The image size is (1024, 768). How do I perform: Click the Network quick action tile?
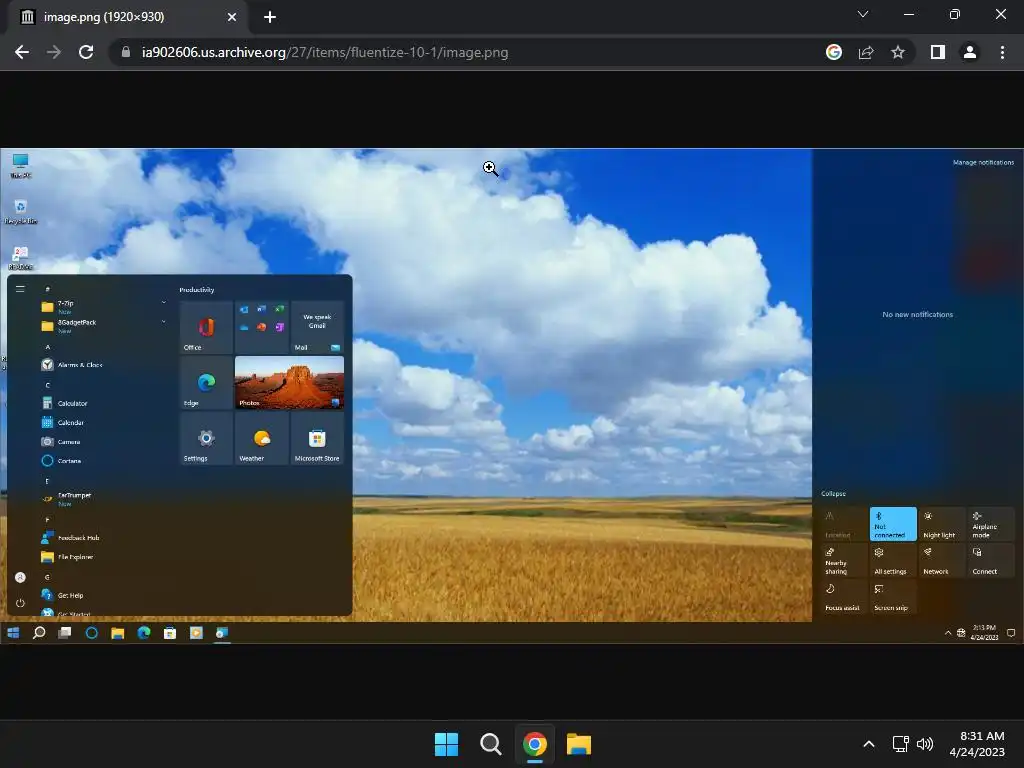942,560
